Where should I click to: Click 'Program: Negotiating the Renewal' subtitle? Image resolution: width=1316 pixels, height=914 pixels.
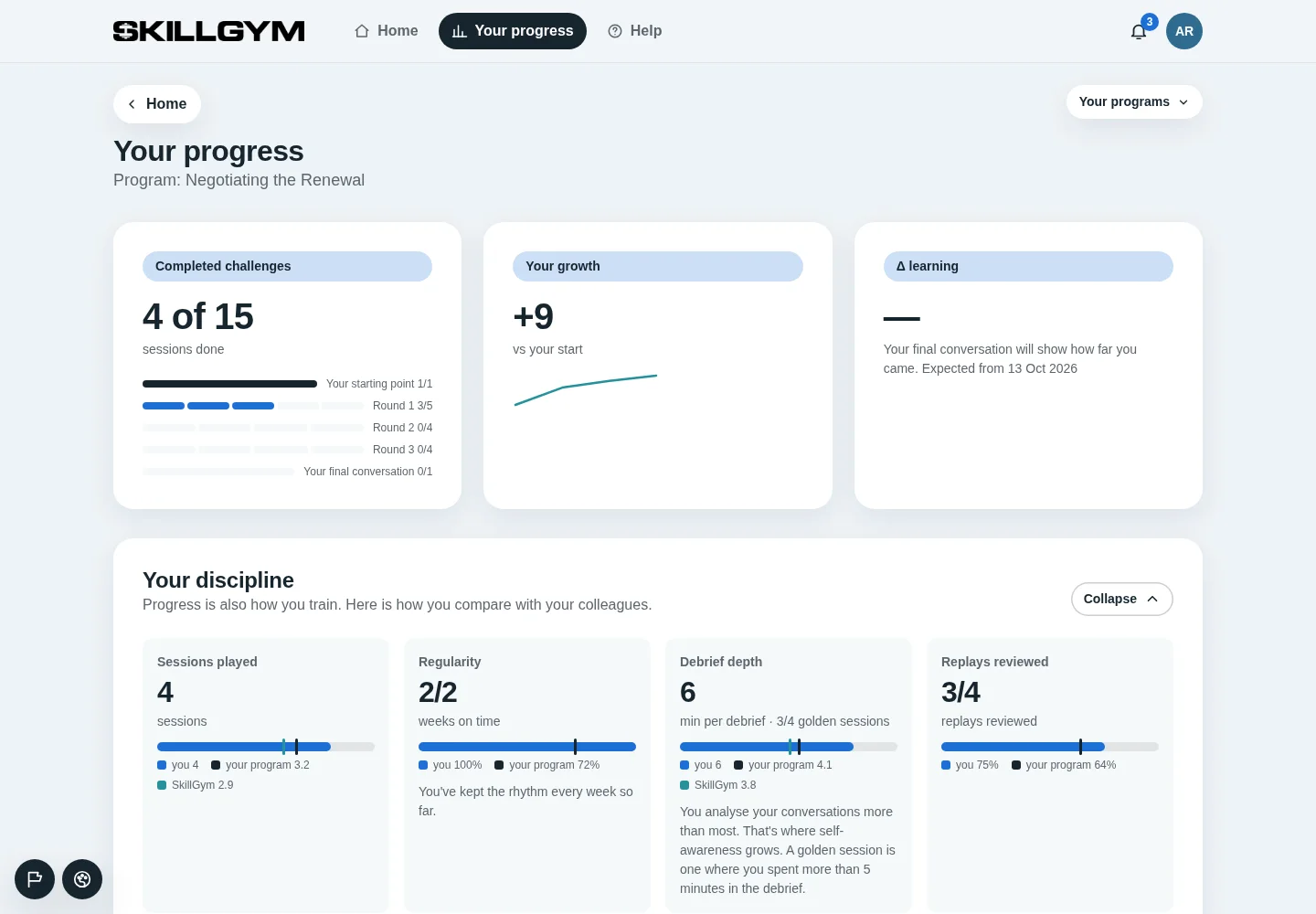click(x=239, y=180)
